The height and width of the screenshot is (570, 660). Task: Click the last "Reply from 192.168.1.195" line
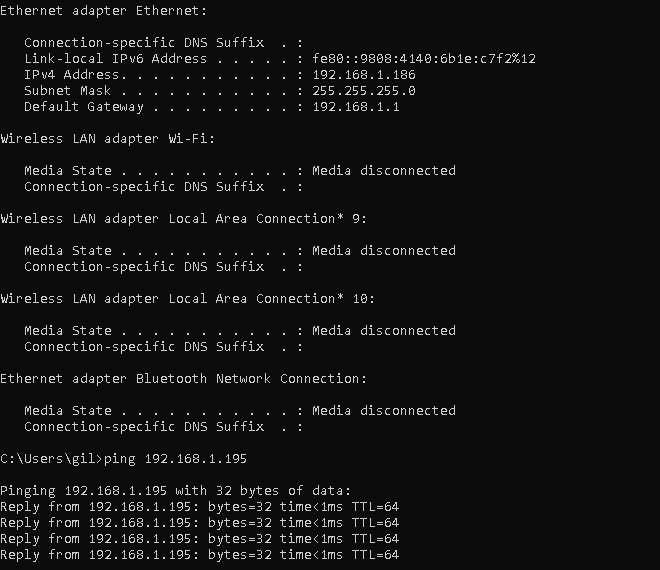(x=200, y=555)
